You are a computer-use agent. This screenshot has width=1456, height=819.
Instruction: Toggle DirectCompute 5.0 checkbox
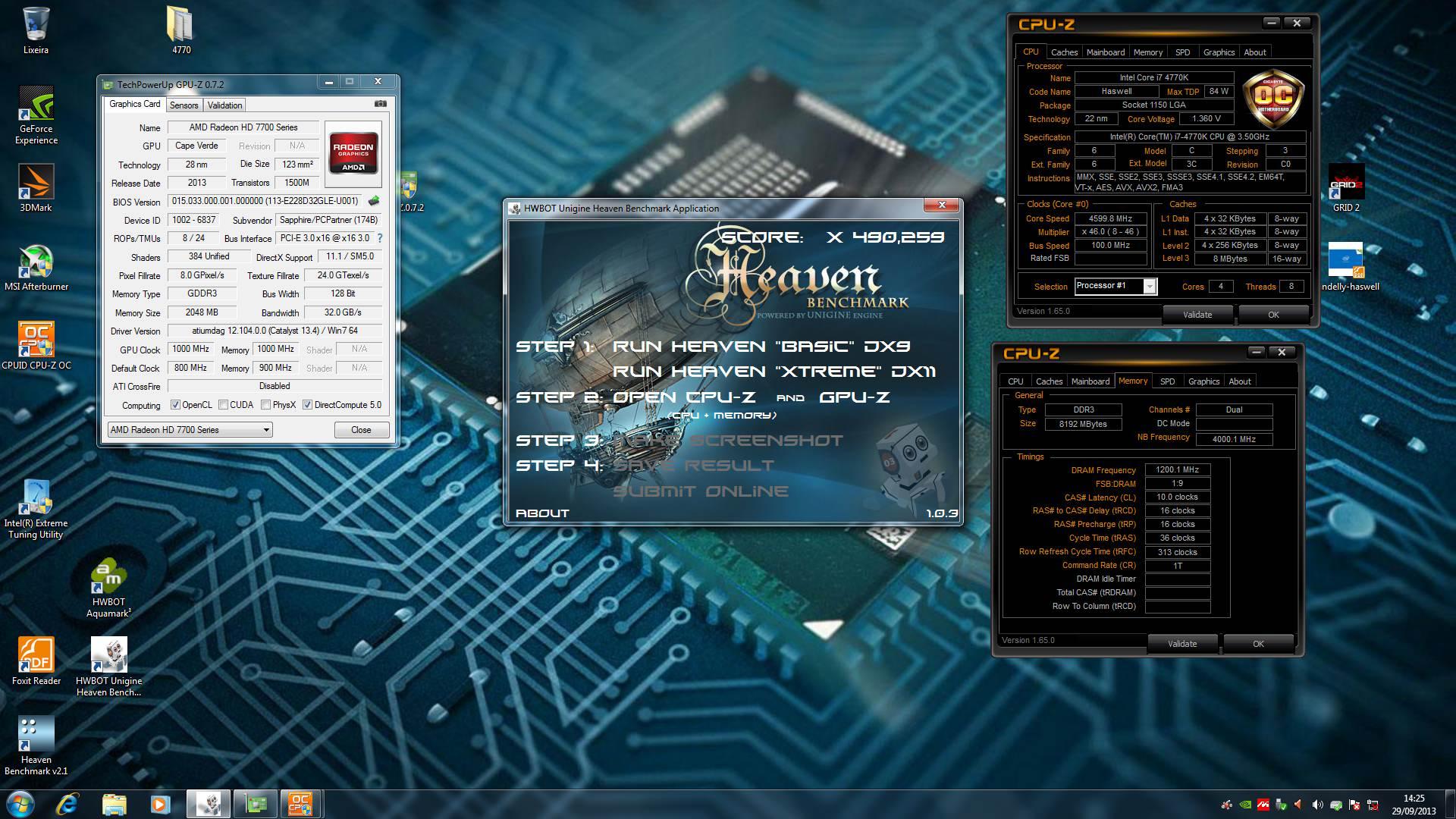[x=307, y=405]
